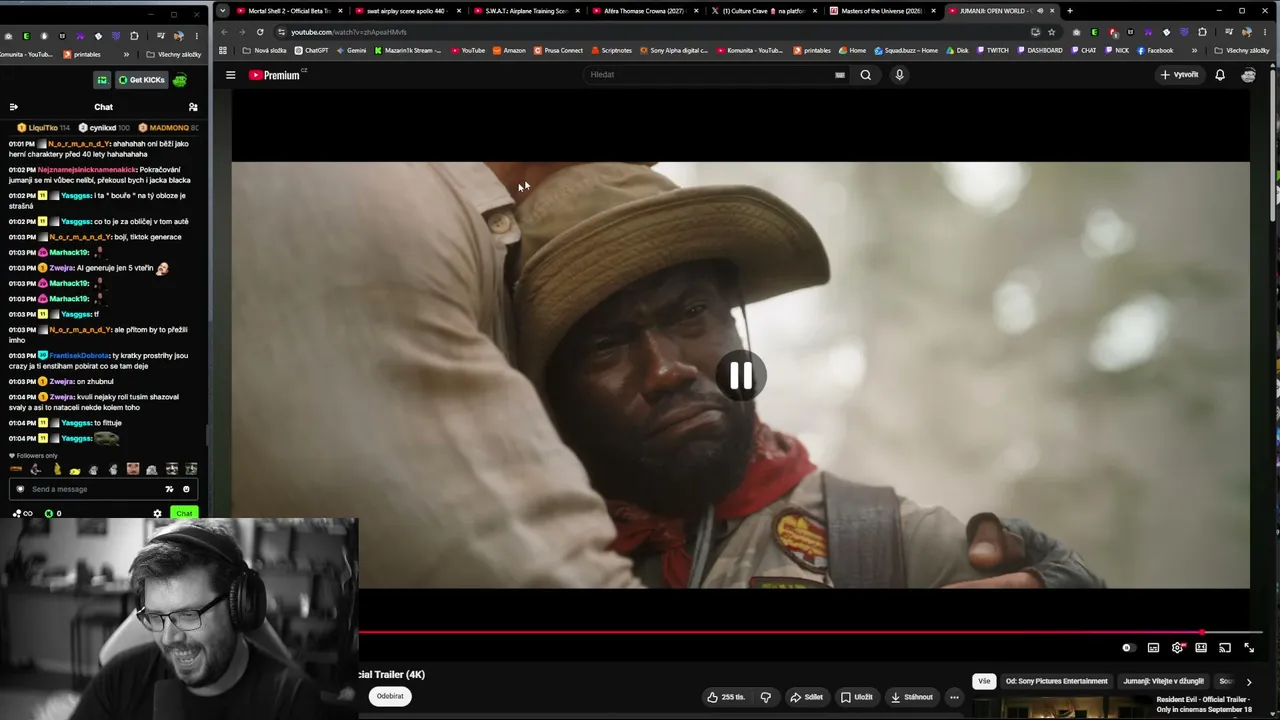Image resolution: width=1280 pixels, height=720 pixels.
Task: Open the extensions puzzle icon in chat window
Action: tap(134, 36)
